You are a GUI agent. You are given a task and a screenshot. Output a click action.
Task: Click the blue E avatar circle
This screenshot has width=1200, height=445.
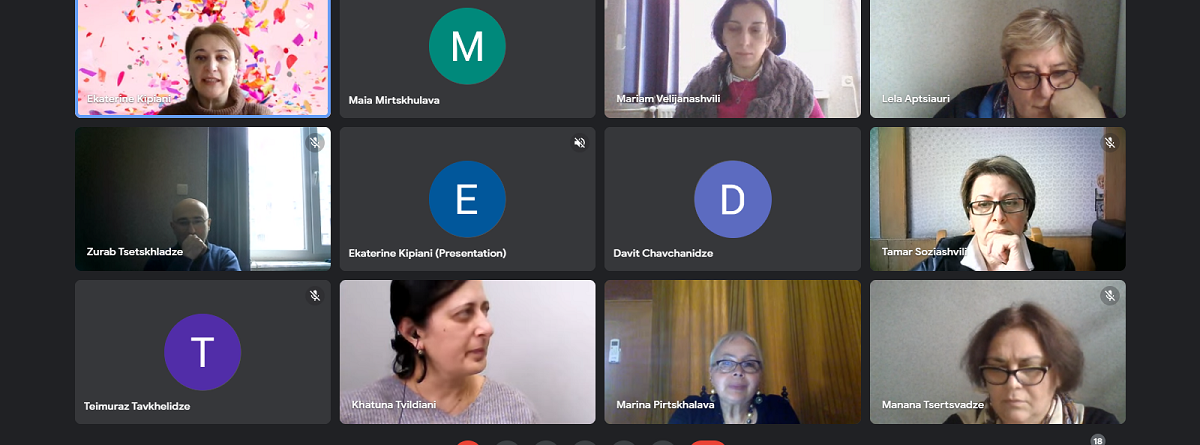point(467,199)
